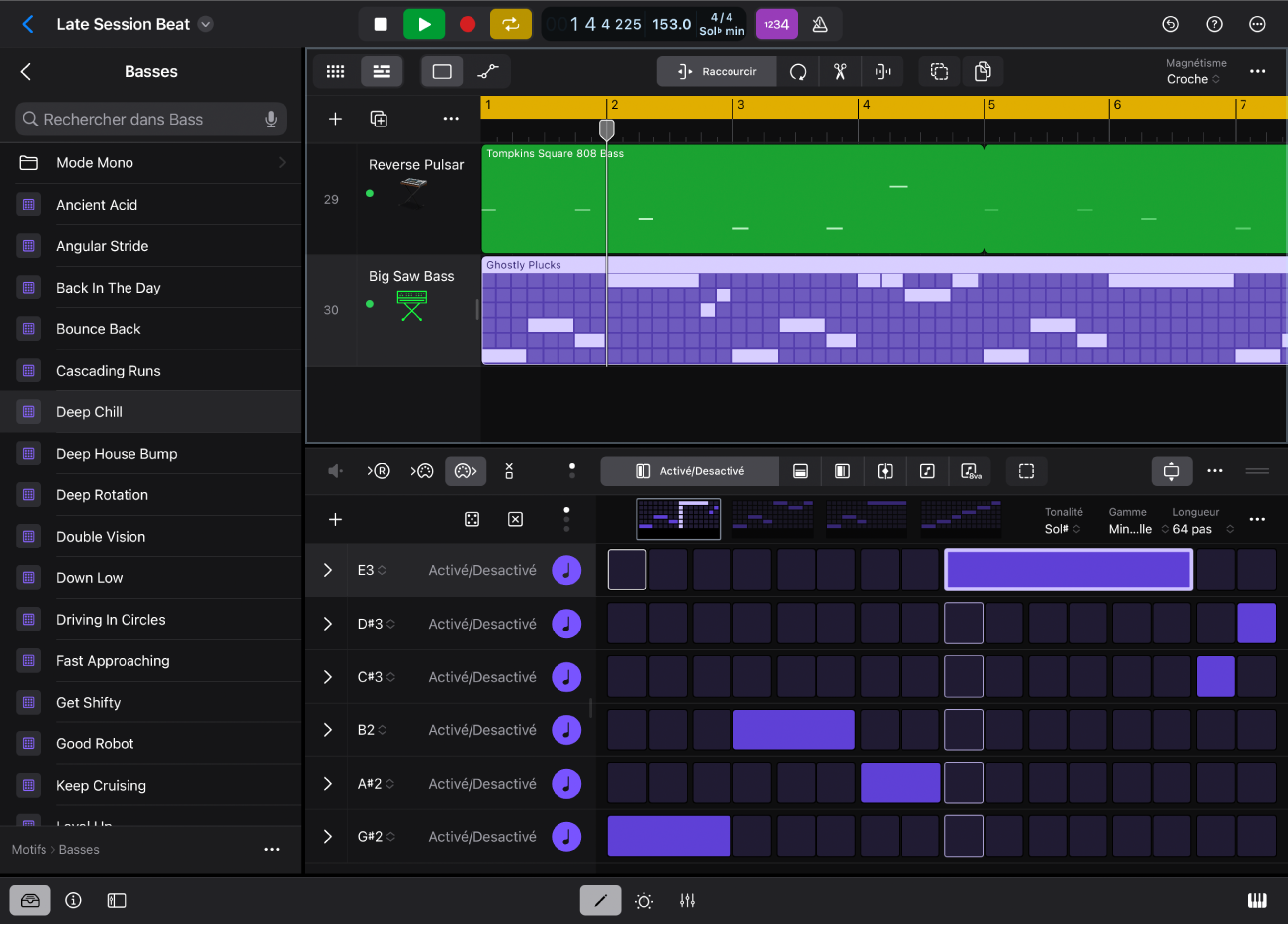1288x925 pixels.
Task: Open the Mode Mono folder
Action: [151, 162]
